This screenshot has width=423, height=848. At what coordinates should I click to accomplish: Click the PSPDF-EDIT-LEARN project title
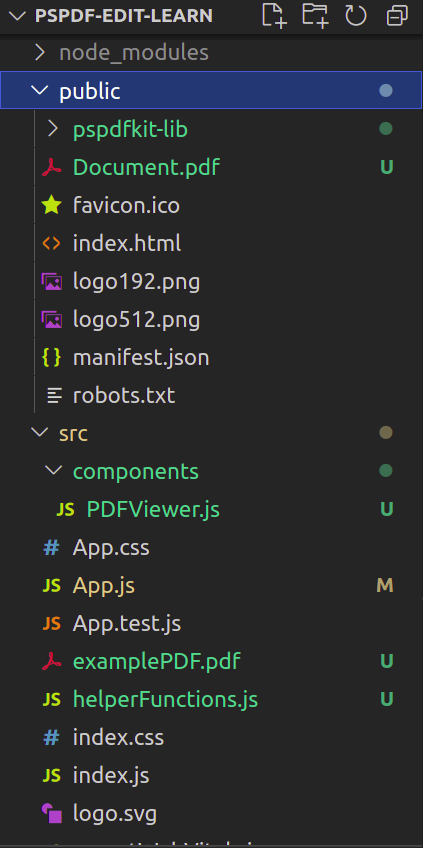124,16
